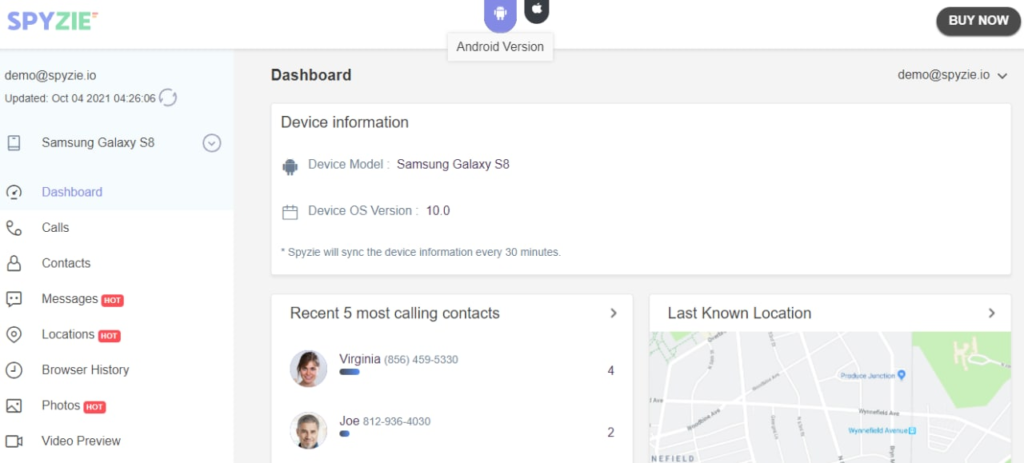Click the Calls phone icon
The width and height of the screenshot is (1024, 463).
point(14,228)
